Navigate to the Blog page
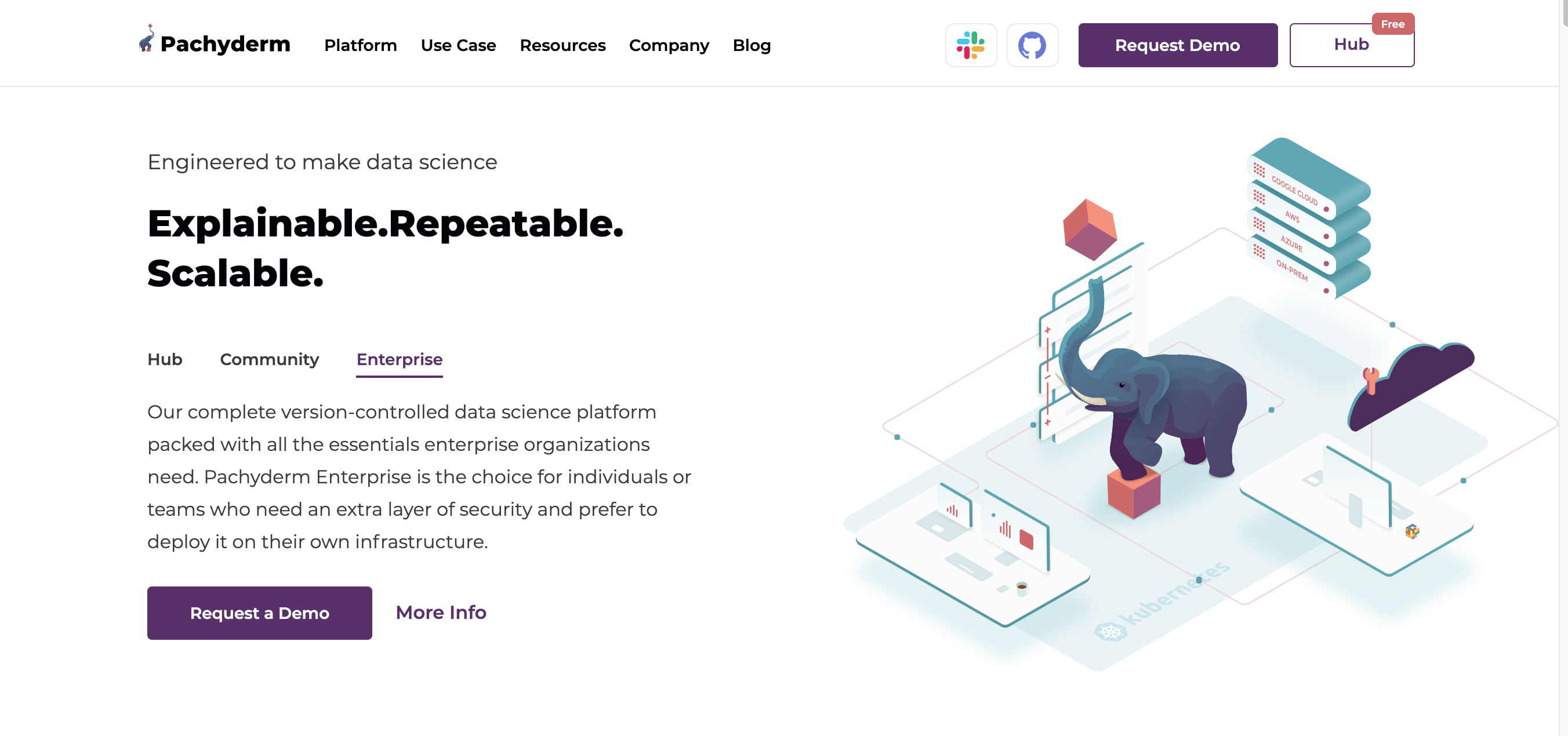Screen dimensions: 1568x736 751,45
